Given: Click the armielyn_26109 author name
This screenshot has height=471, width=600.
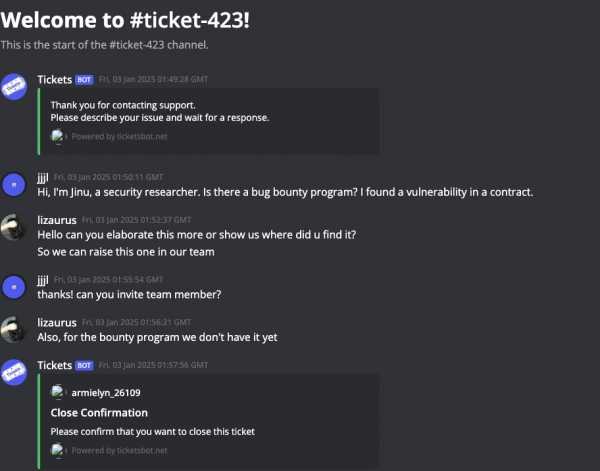Looking at the screenshot, I should (106, 393).
